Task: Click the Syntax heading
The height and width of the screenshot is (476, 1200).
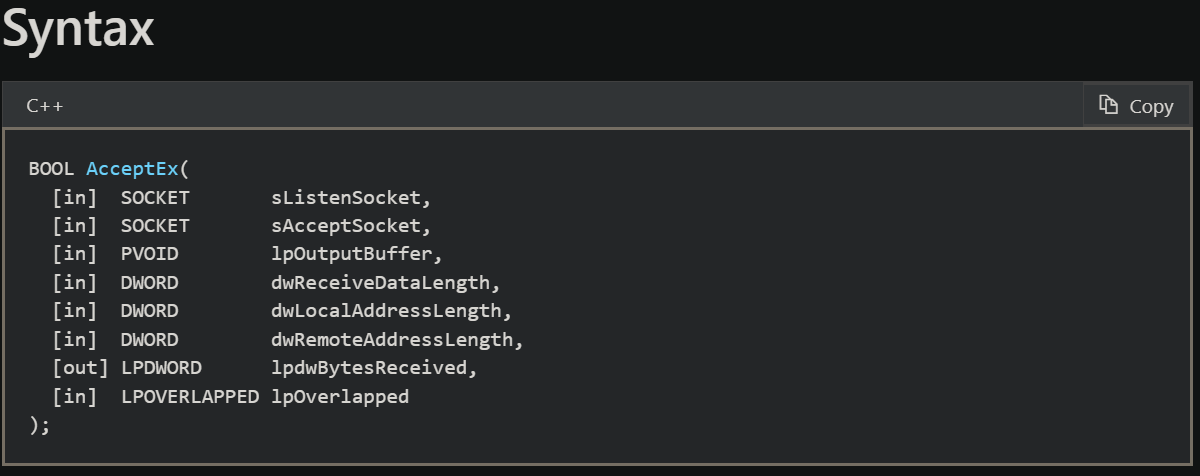Action: [77, 30]
